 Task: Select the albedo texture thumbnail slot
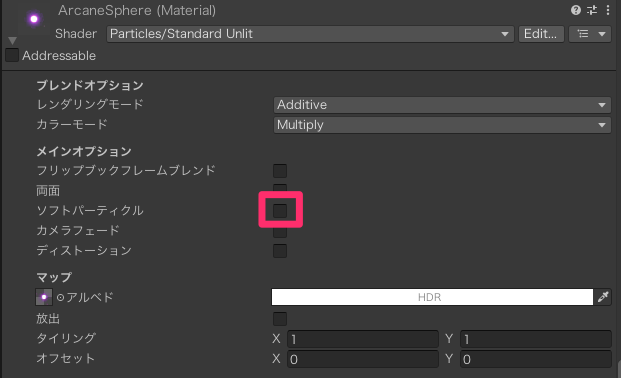tap(44, 297)
